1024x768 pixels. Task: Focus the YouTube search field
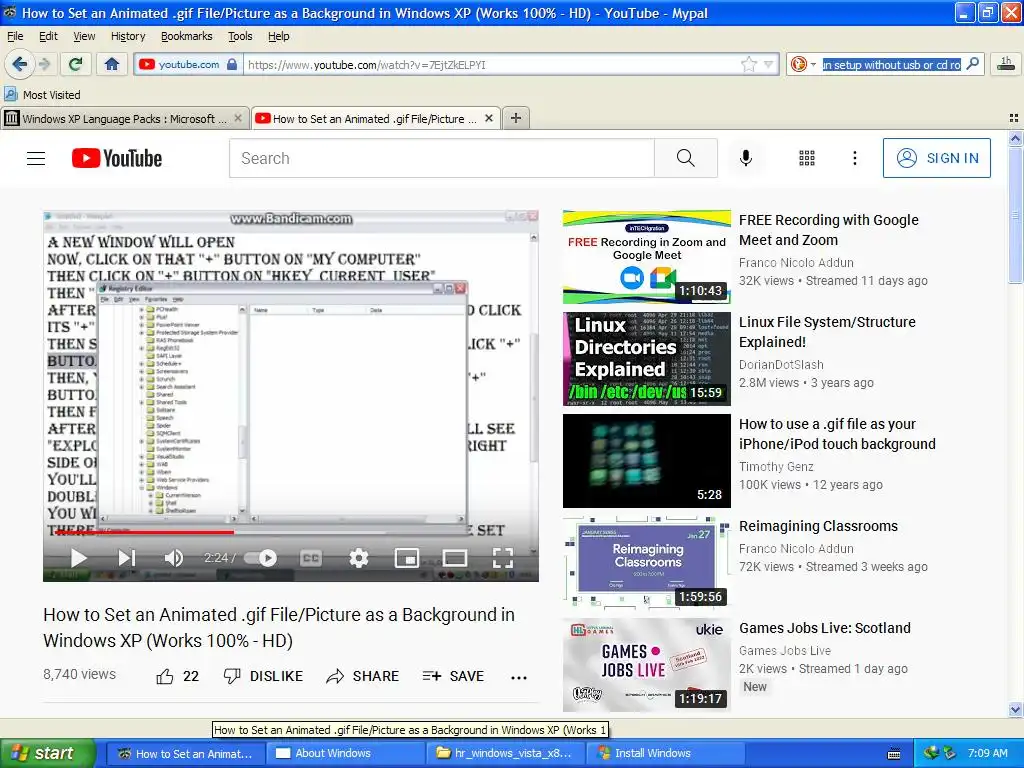[441, 158]
